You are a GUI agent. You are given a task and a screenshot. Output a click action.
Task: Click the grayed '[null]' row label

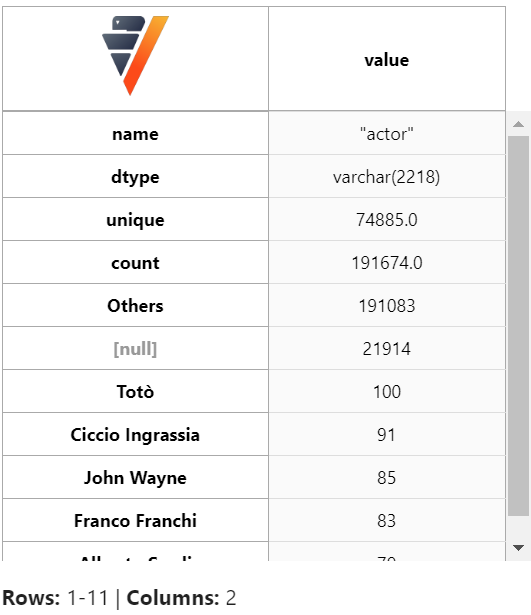(x=135, y=348)
